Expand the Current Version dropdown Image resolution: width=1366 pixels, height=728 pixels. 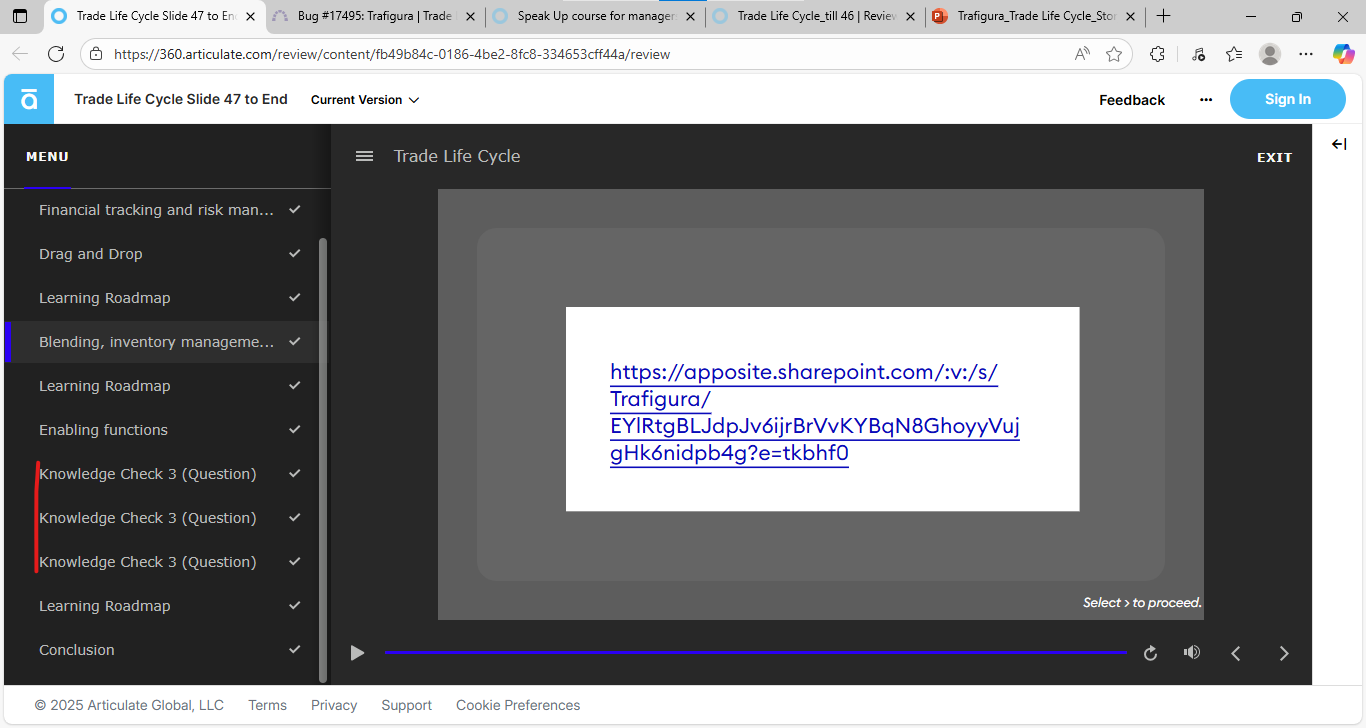coord(364,100)
